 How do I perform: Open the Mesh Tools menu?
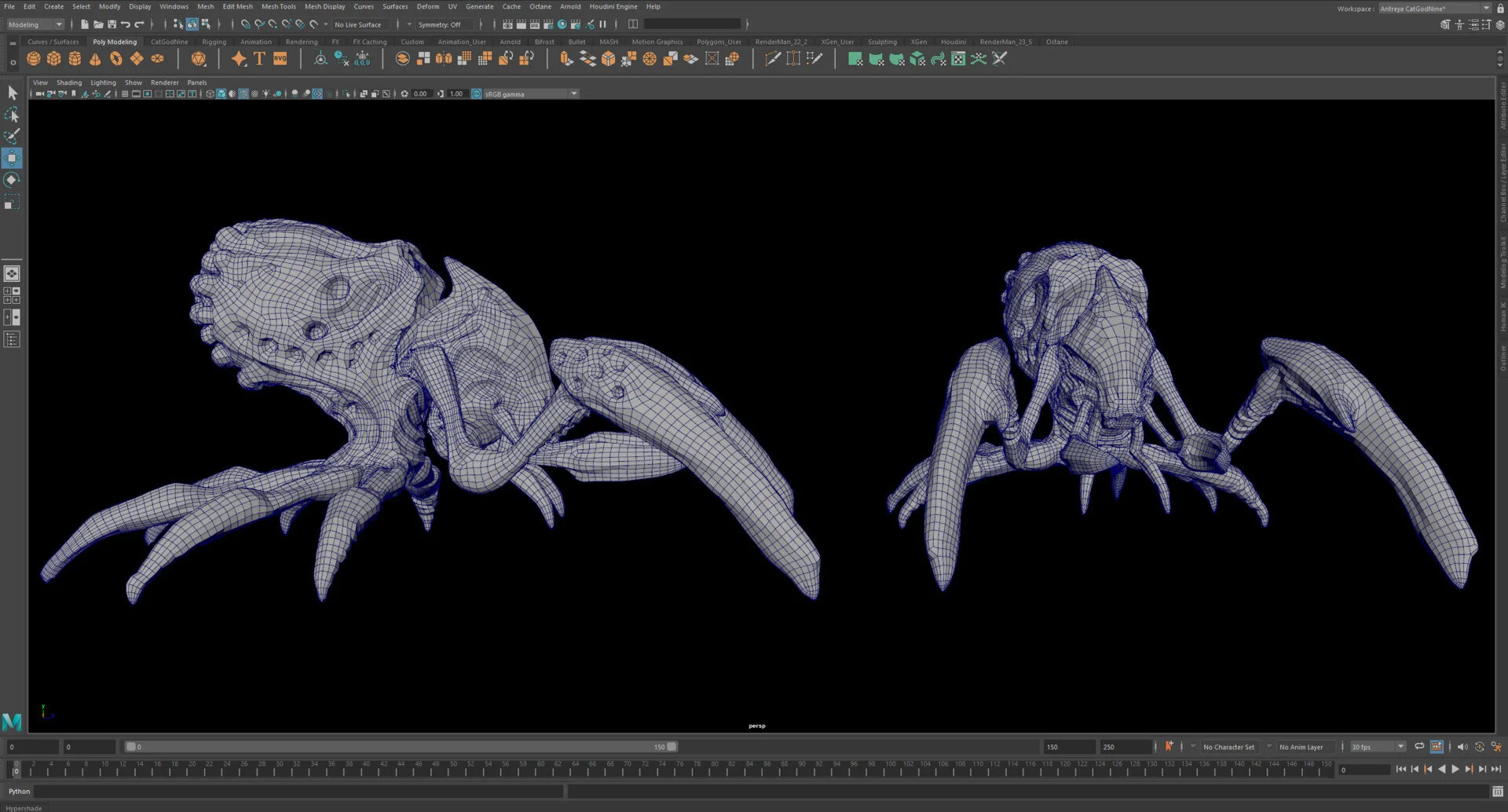(278, 6)
